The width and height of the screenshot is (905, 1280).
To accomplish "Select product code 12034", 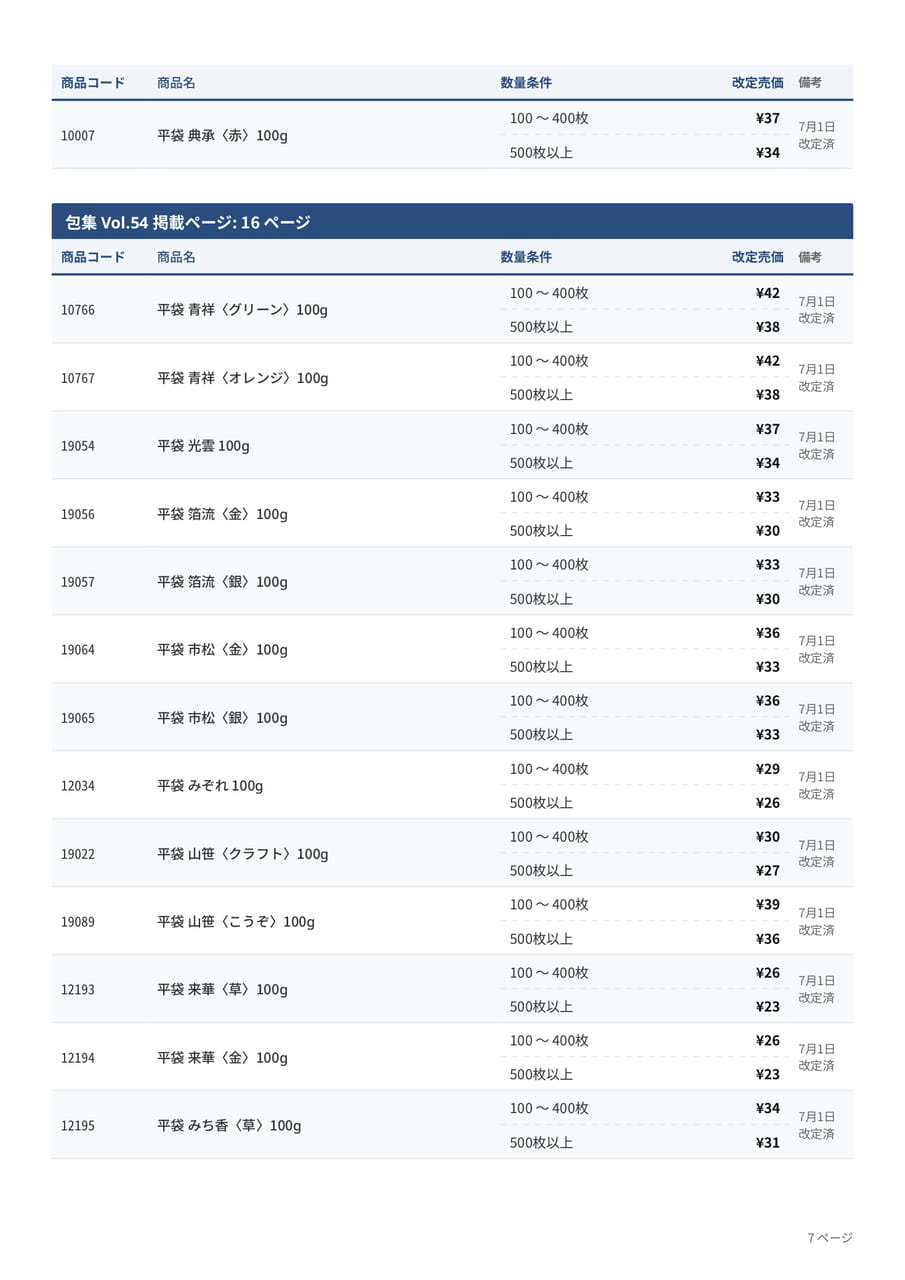I will pyautogui.click(x=78, y=786).
